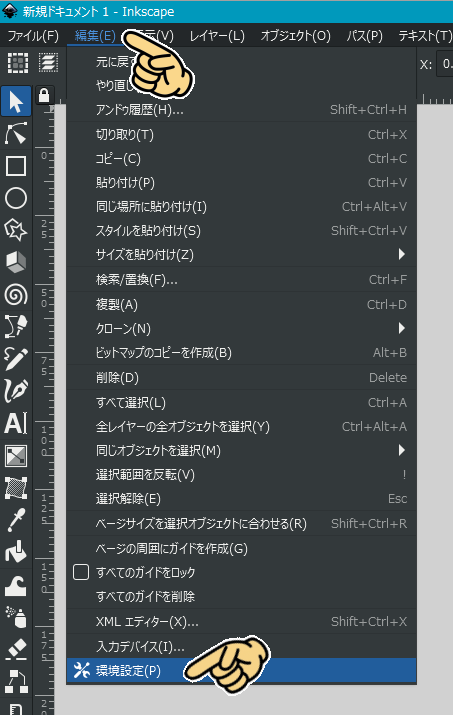Viewport: 453px width, 715px height.
Task: Select the 3D Box tool
Action: pyautogui.click(x=16, y=263)
